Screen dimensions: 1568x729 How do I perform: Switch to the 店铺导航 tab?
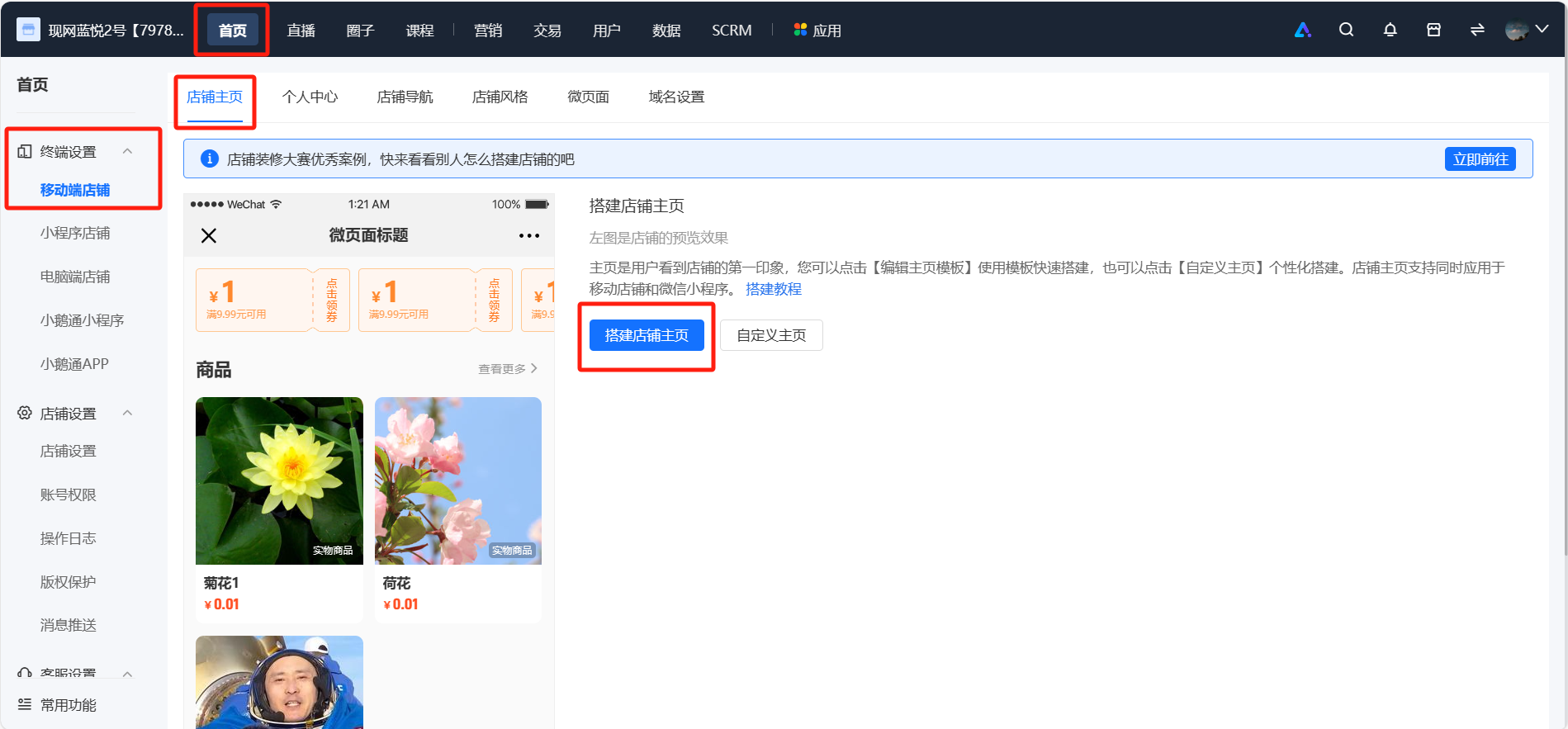(x=405, y=97)
